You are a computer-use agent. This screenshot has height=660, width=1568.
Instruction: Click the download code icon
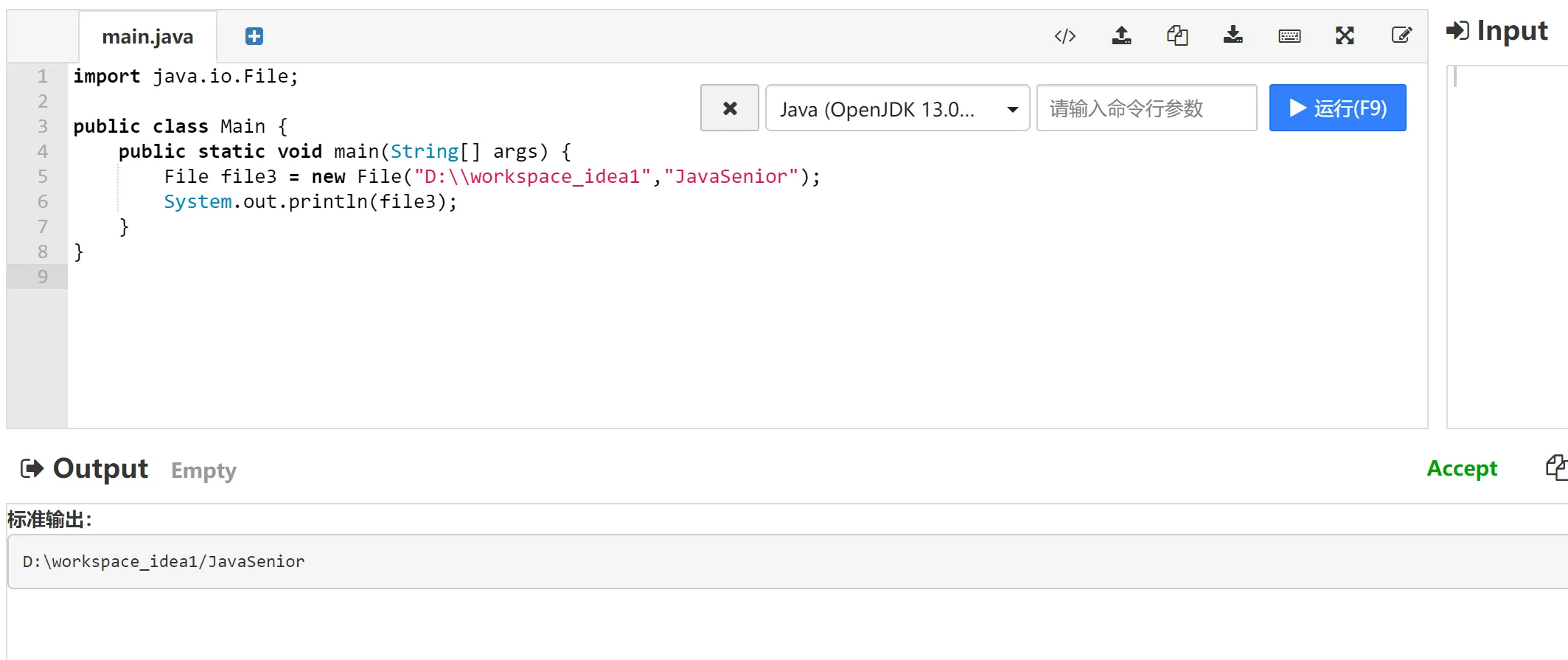click(1233, 35)
